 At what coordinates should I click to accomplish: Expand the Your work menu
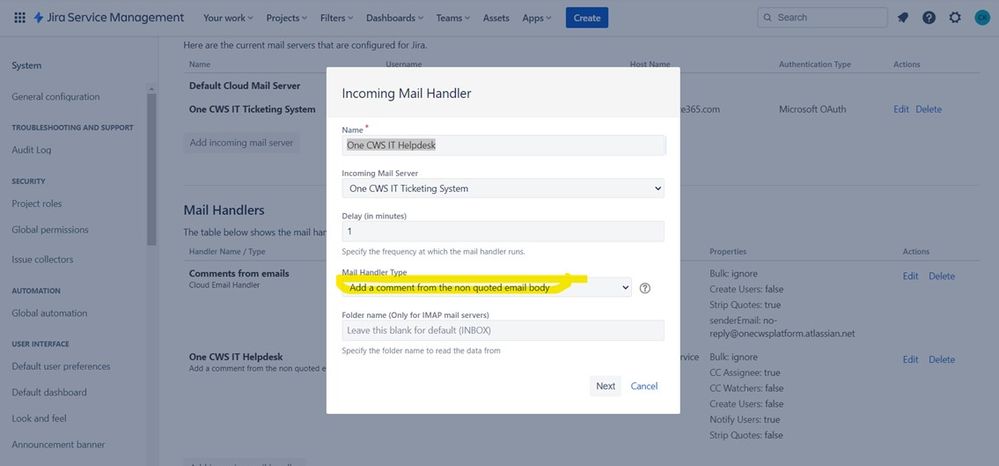tap(227, 18)
